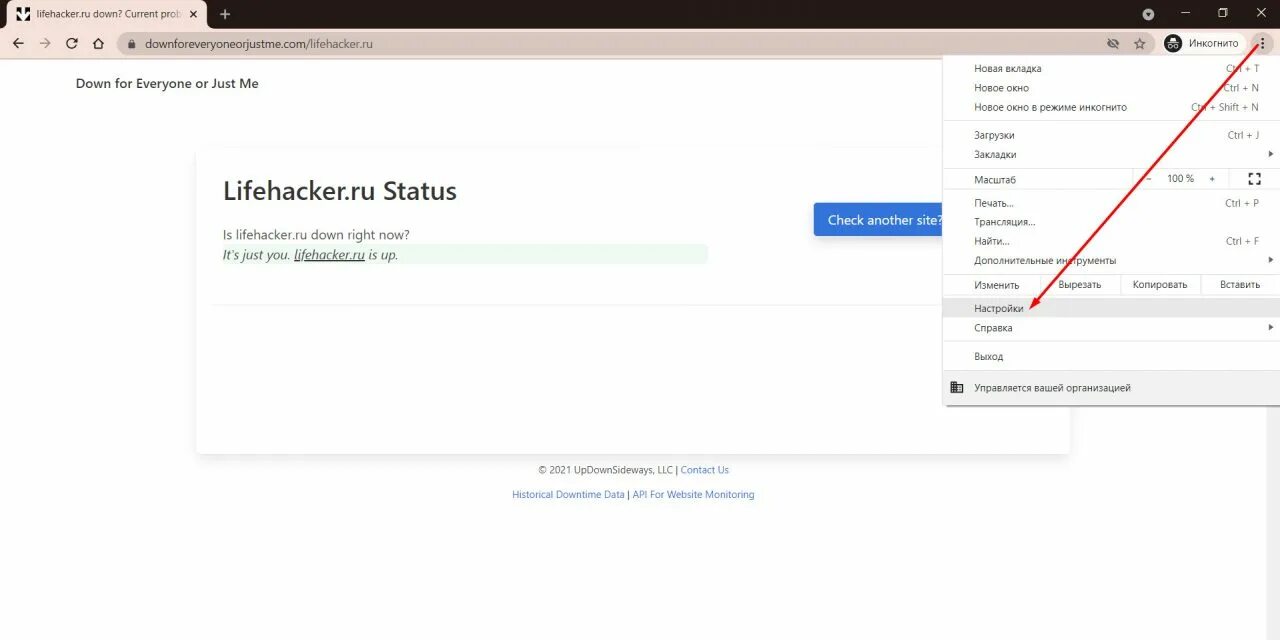
Task: Open API For Website Monitoring link
Action: click(693, 495)
